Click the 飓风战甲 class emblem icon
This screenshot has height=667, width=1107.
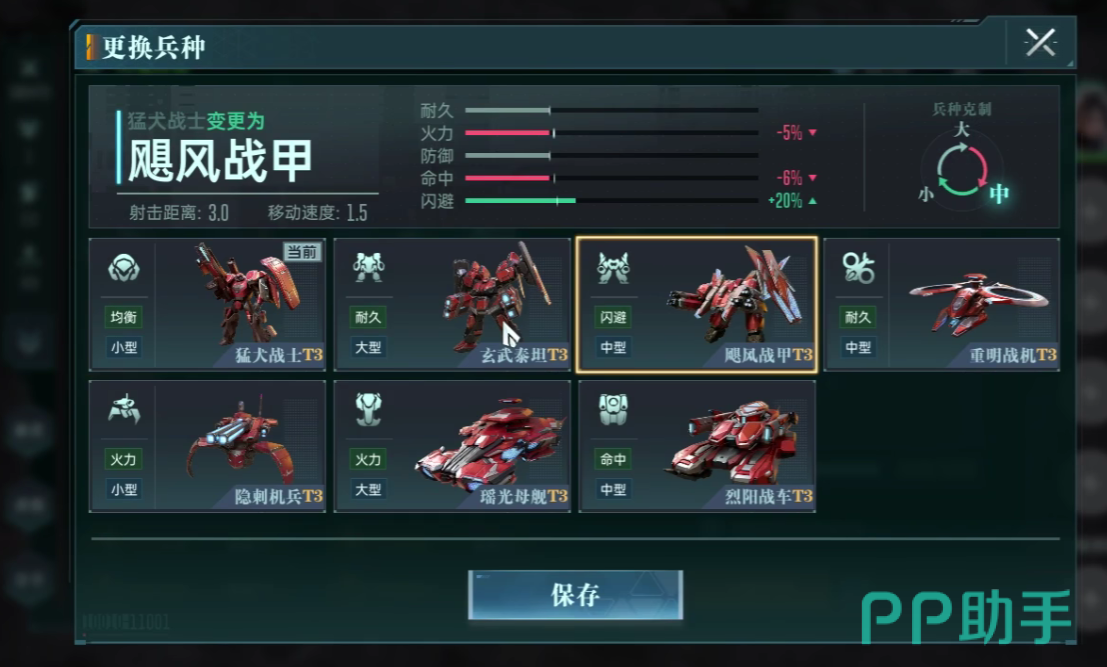[613, 268]
